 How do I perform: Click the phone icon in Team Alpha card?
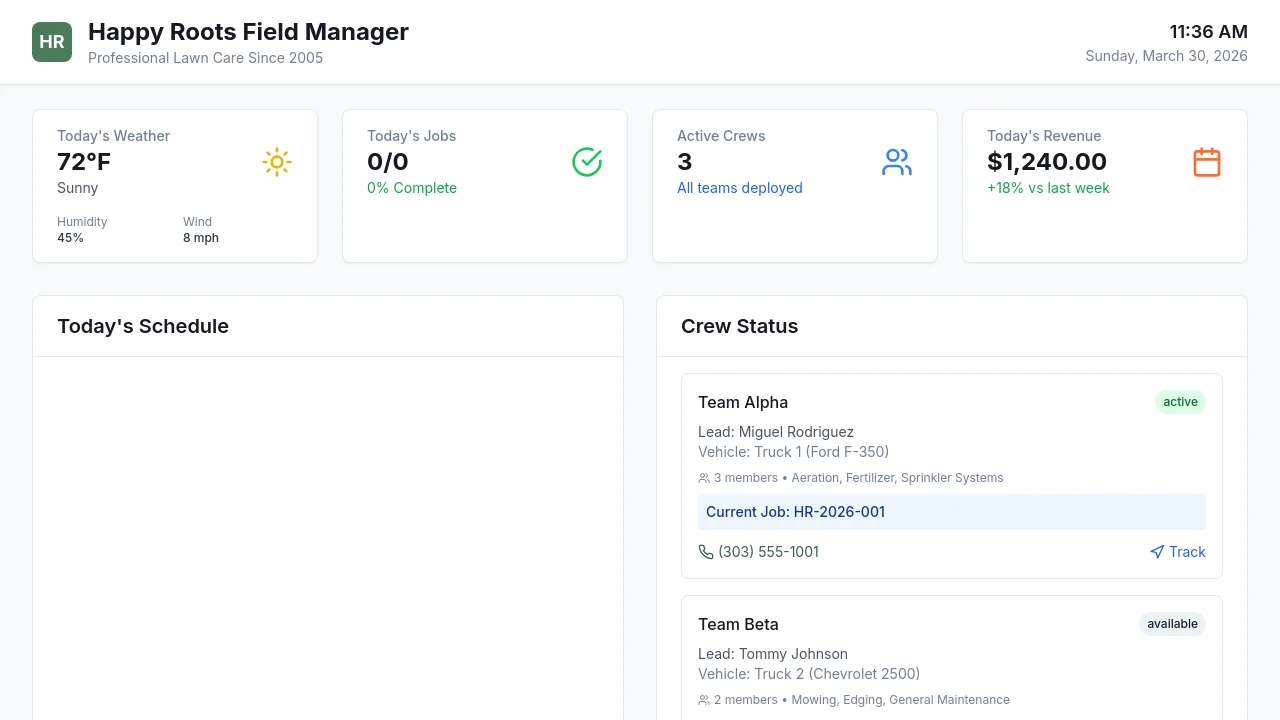tap(706, 552)
